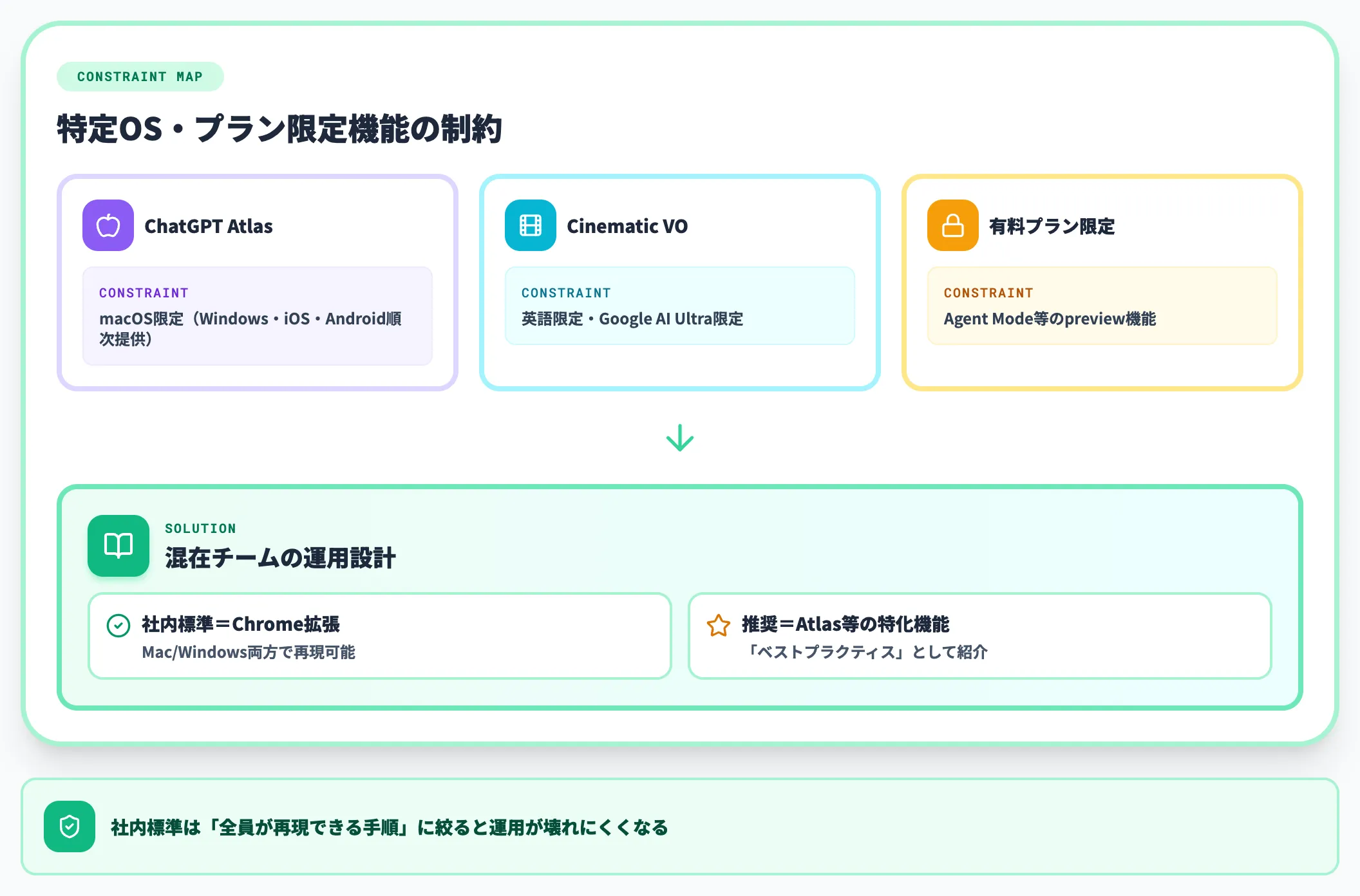
Task: Click the title 社内標準＝Chrome拡張
Action: (x=241, y=624)
